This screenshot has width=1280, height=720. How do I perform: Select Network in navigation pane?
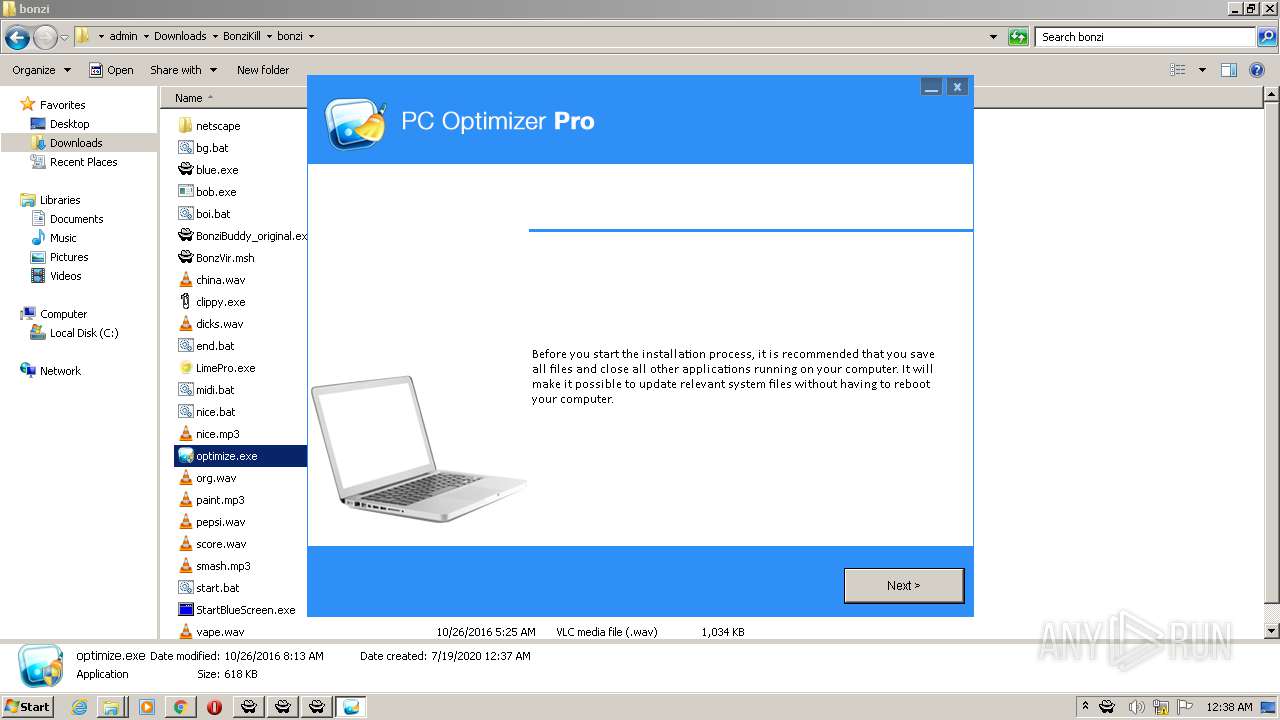pos(60,371)
